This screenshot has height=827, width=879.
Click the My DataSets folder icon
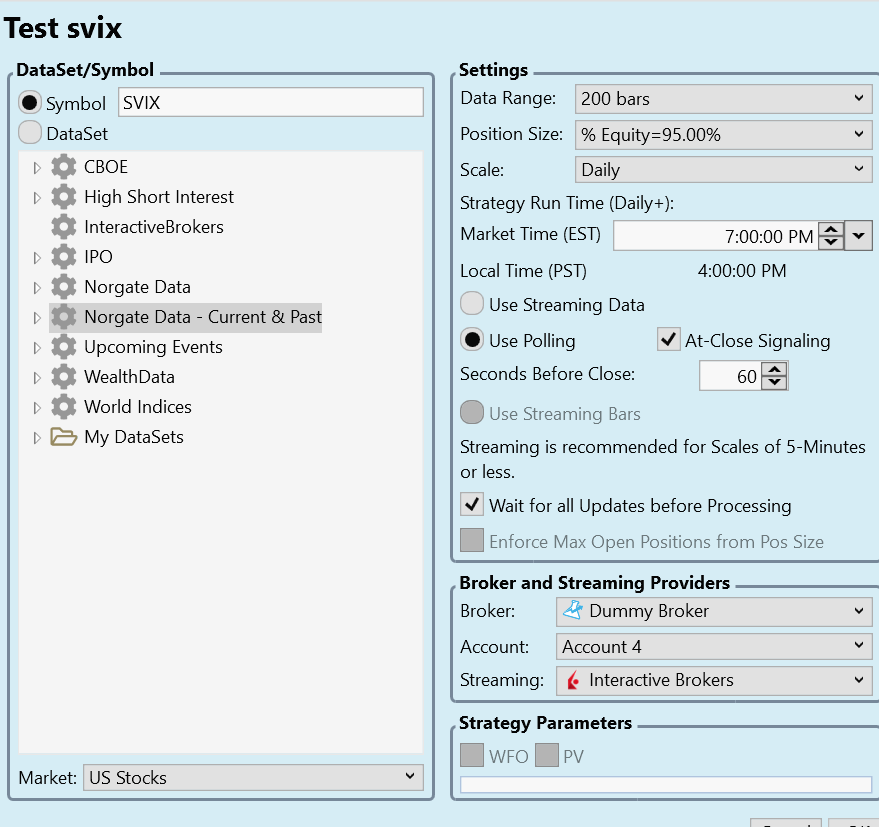(64, 437)
